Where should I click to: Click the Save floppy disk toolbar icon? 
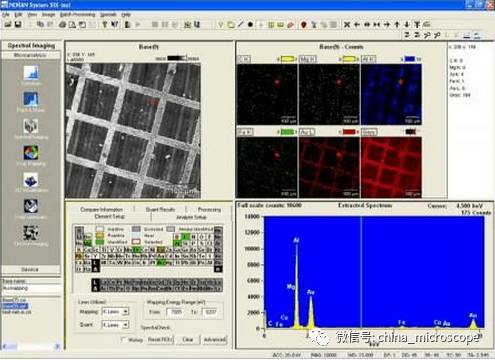[18, 24]
